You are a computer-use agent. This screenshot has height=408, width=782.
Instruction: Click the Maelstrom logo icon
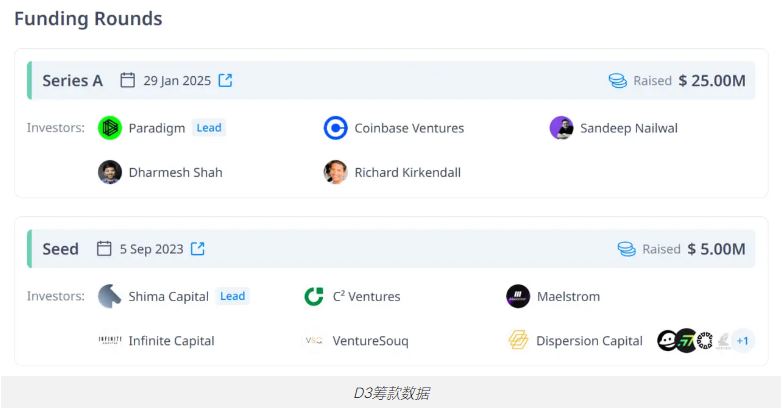[x=518, y=296]
